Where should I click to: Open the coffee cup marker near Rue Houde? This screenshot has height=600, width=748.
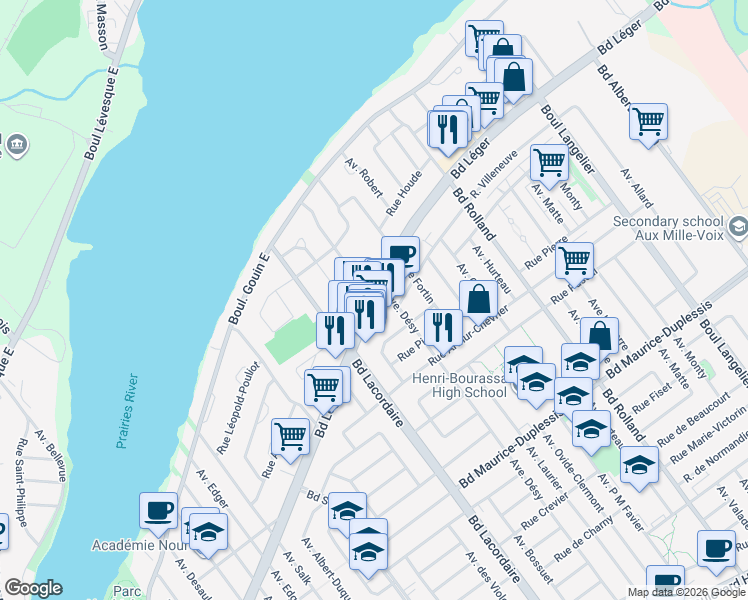[x=401, y=253]
